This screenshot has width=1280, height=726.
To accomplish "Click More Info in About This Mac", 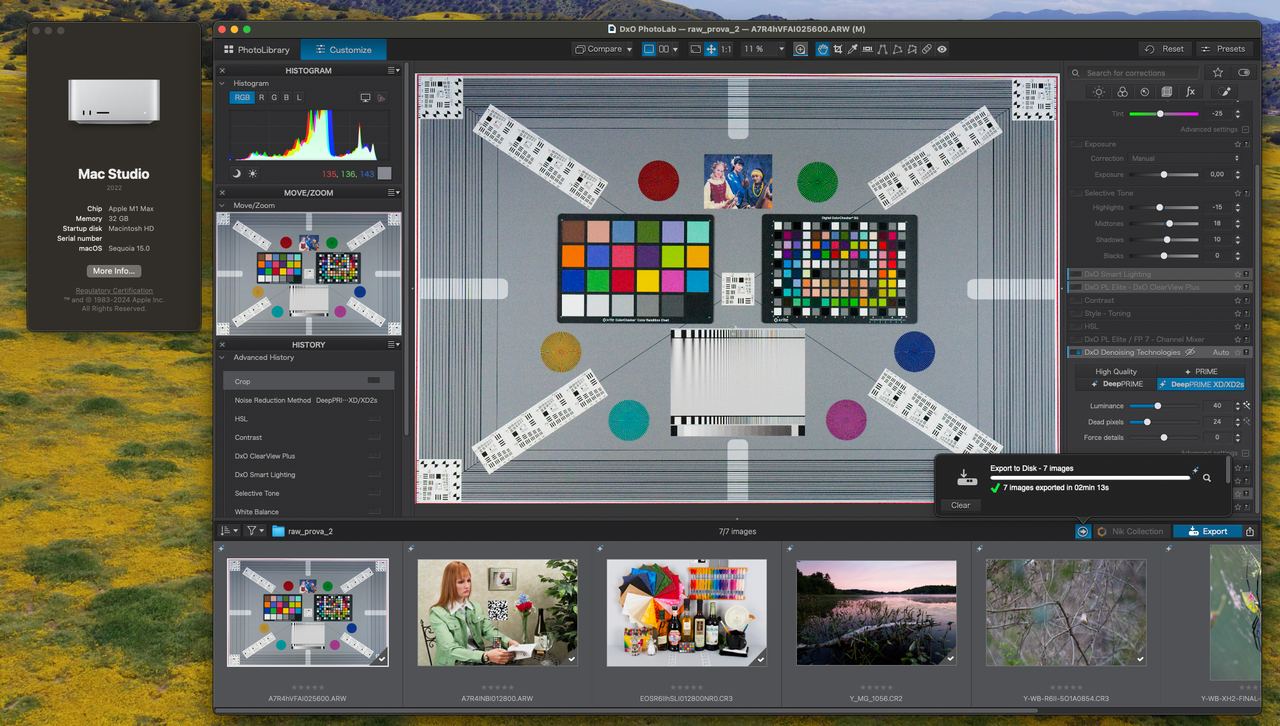I will [x=113, y=271].
